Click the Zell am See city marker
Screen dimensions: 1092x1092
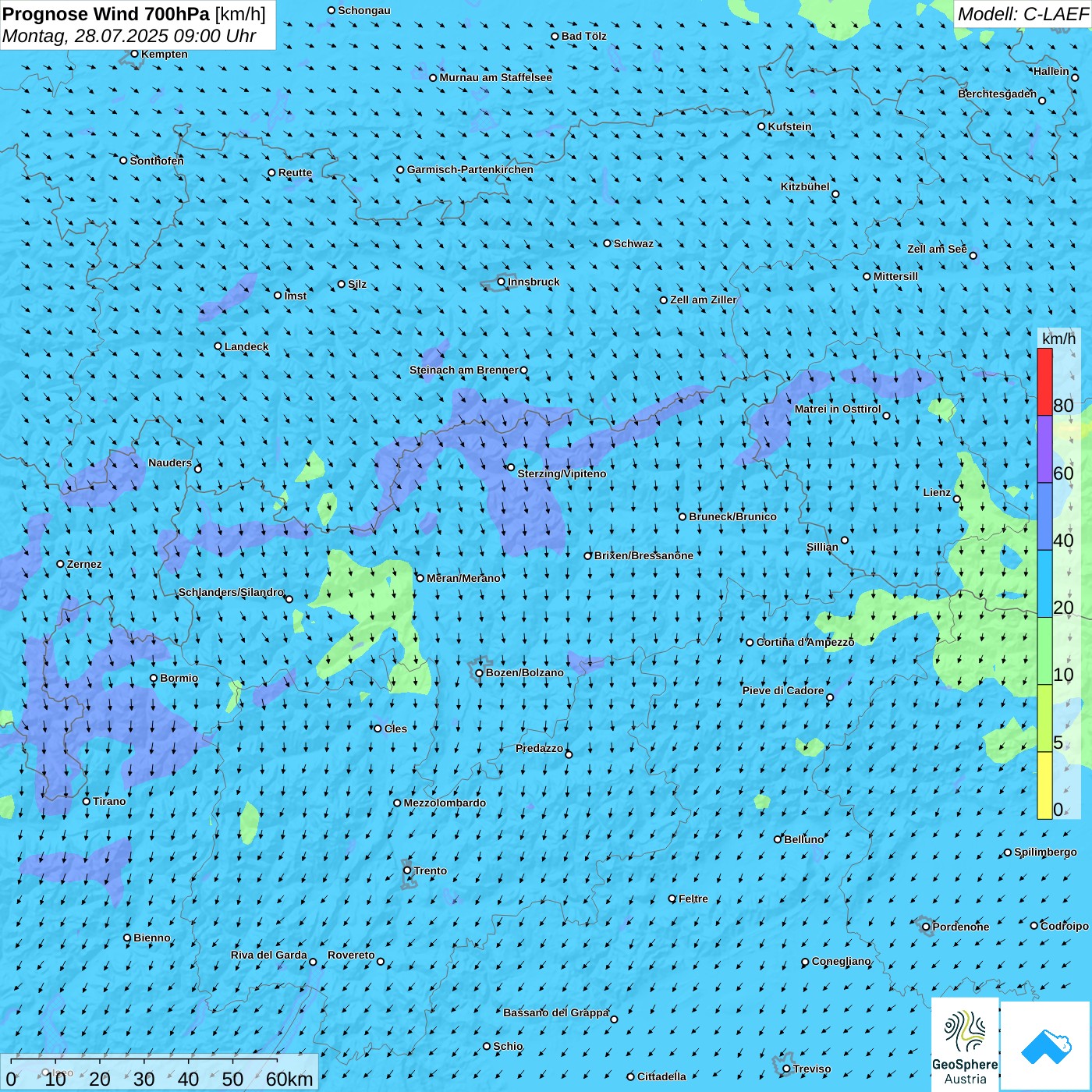coord(973,255)
